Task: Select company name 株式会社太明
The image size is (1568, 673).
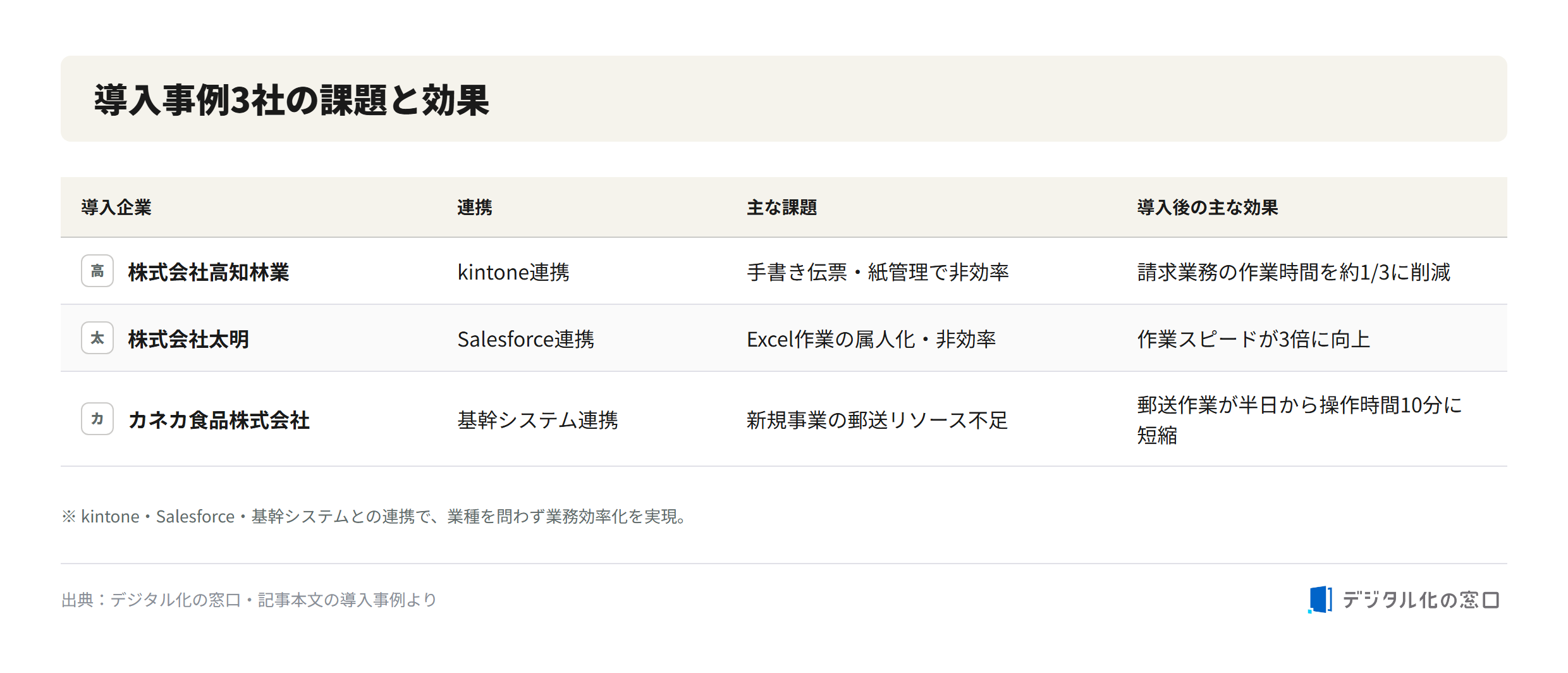Action: 188,339
